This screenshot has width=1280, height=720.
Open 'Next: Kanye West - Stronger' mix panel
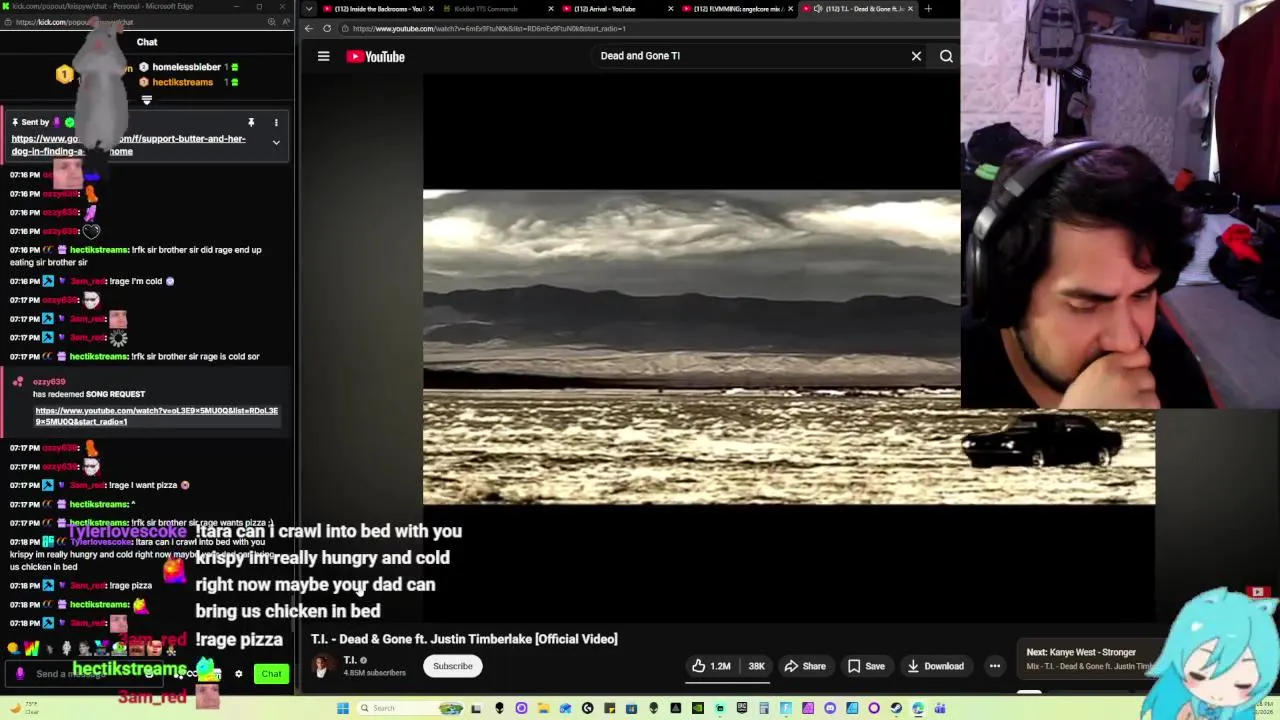1088,658
